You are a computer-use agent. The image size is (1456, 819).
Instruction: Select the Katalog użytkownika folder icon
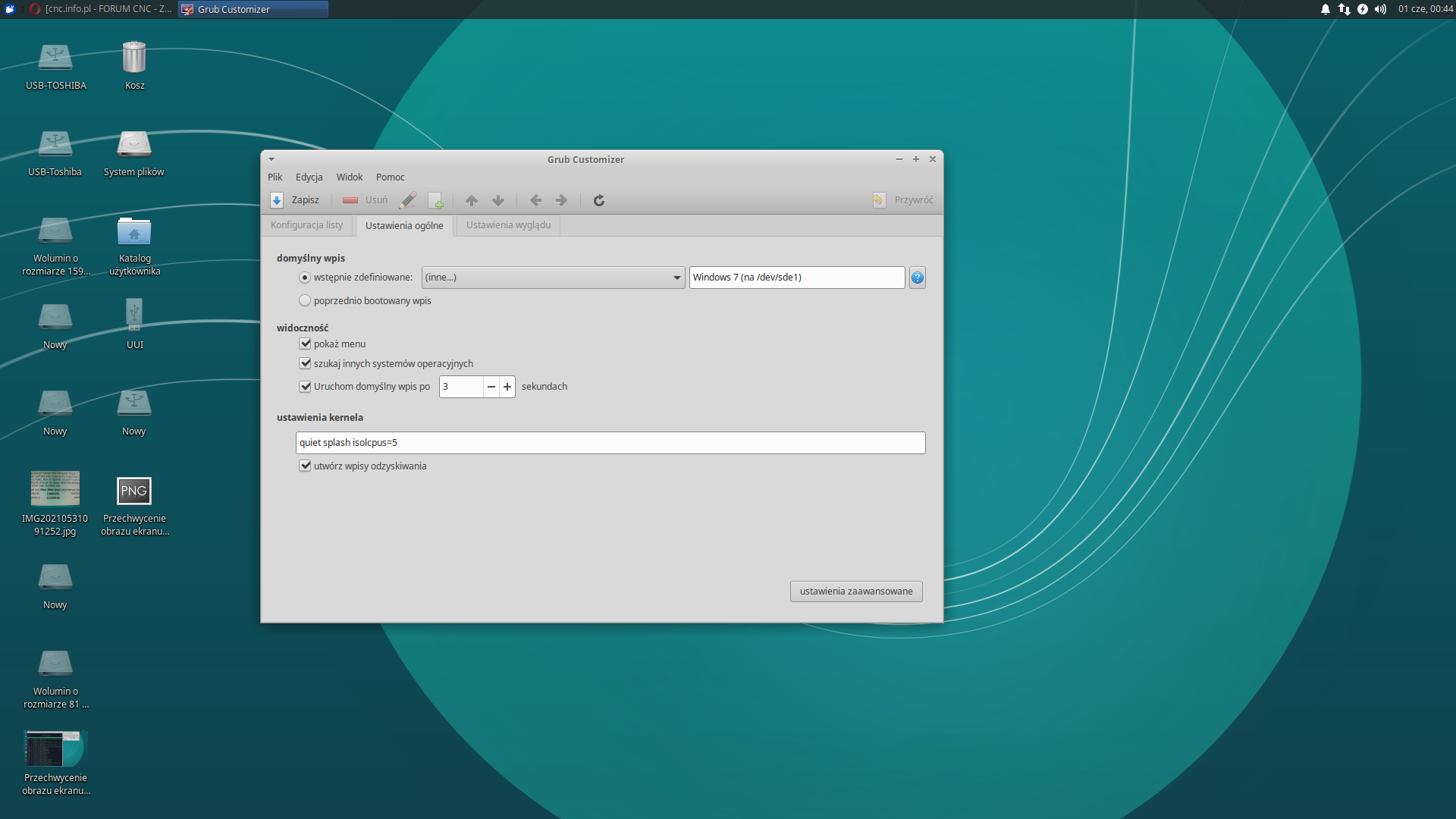point(134,231)
